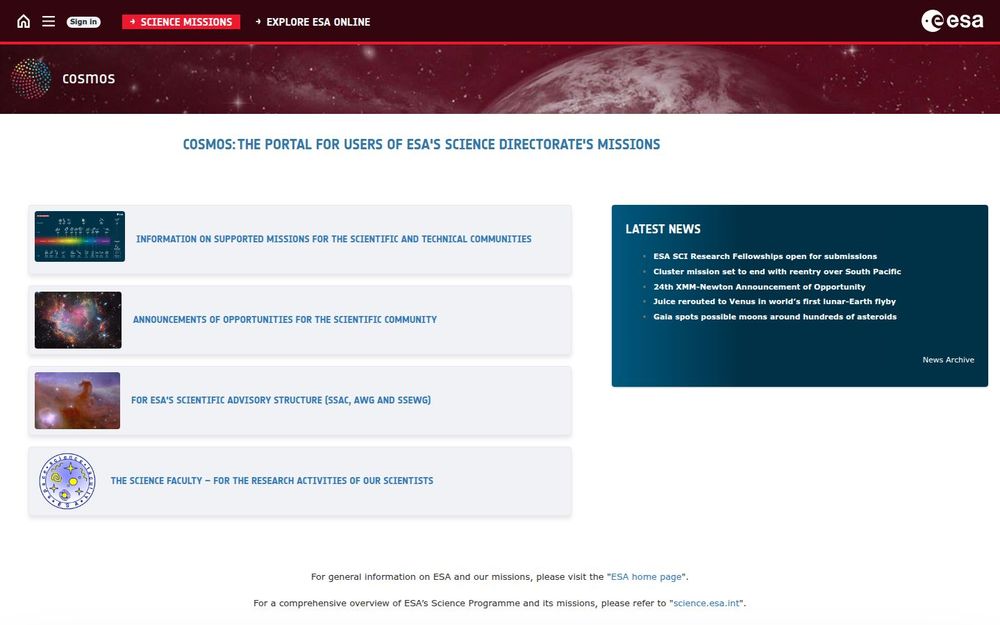Image resolution: width=1000 pixels, height=625 pixels.
Task: Click the Cosmos globe logo
Action: click(31, 78)
